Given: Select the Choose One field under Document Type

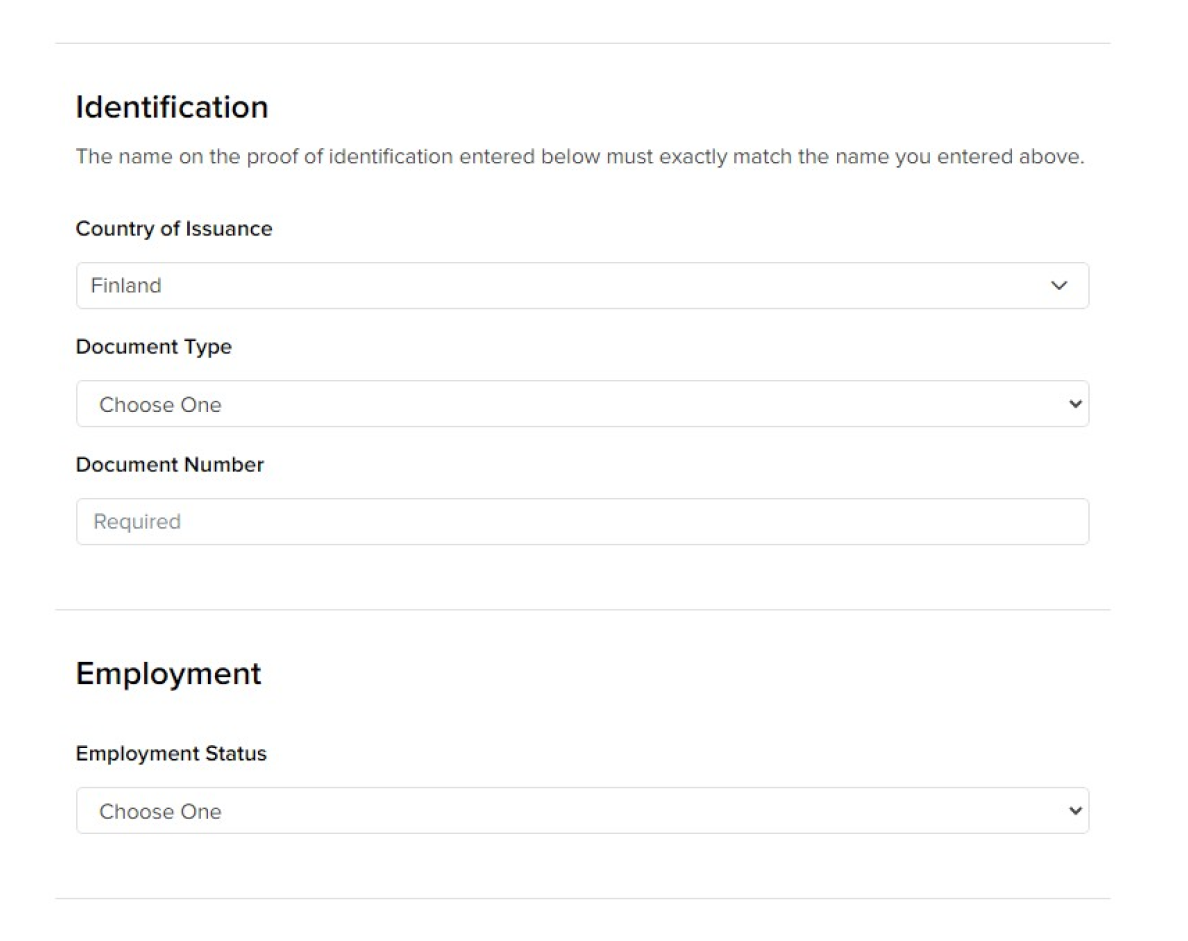Looking at the screenshot, I should [582, 404].
